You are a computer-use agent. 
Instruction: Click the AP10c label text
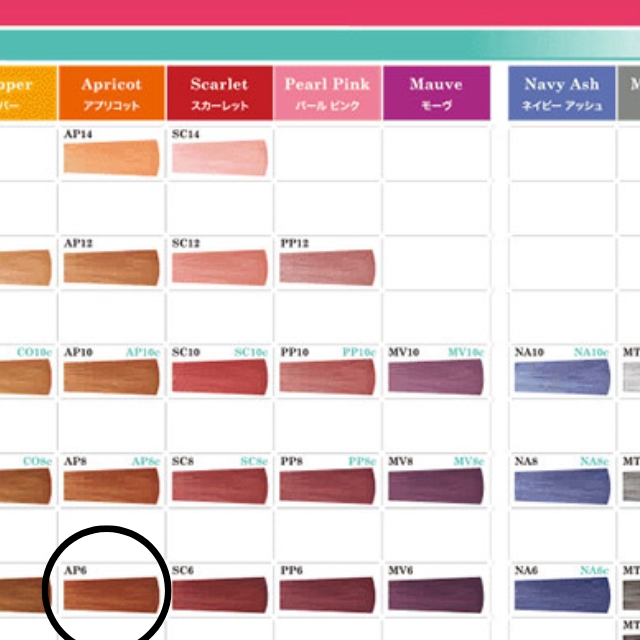[142, 352]
